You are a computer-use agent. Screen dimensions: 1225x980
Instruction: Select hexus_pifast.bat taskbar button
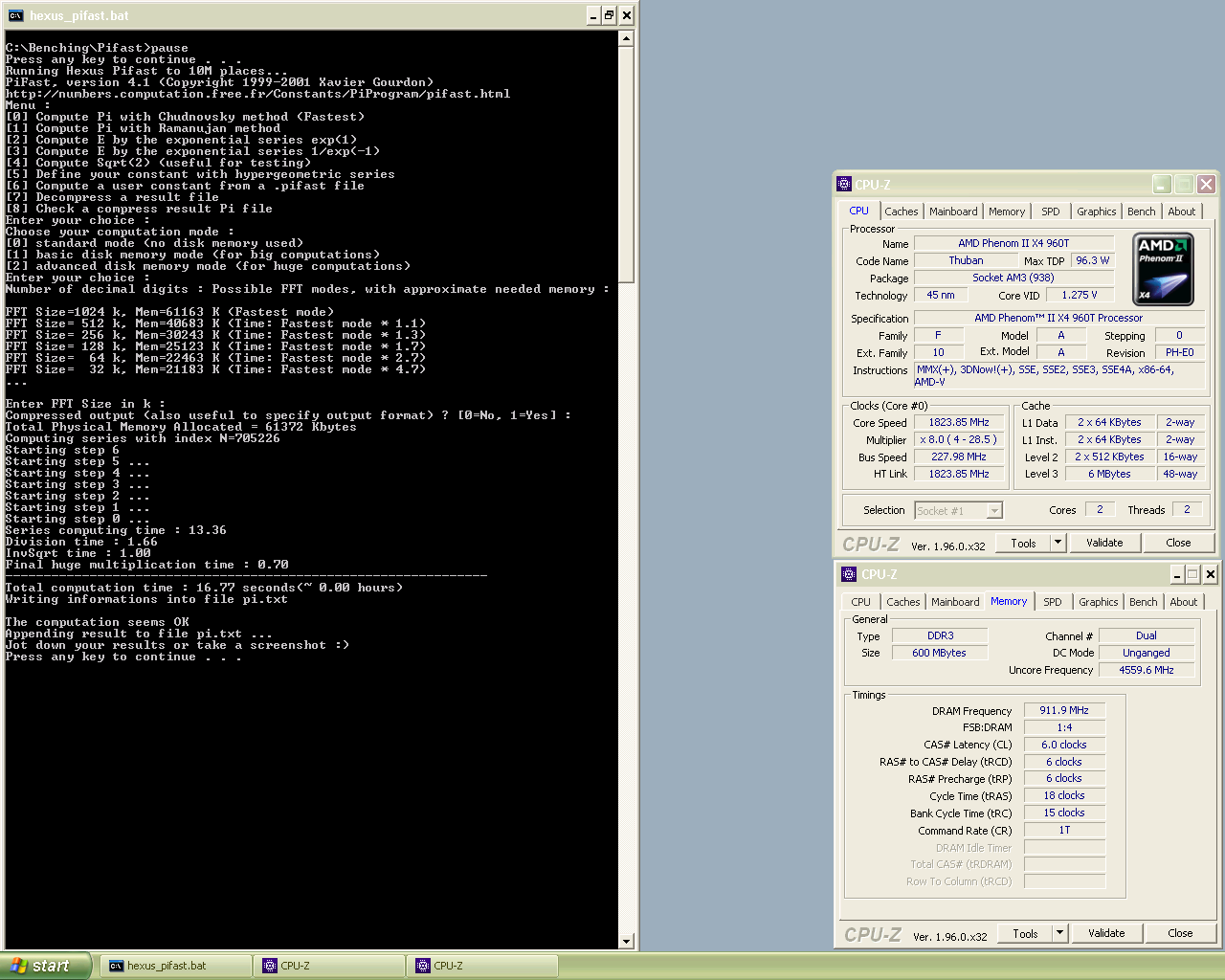pyautogui.click(x=176, y=966)
